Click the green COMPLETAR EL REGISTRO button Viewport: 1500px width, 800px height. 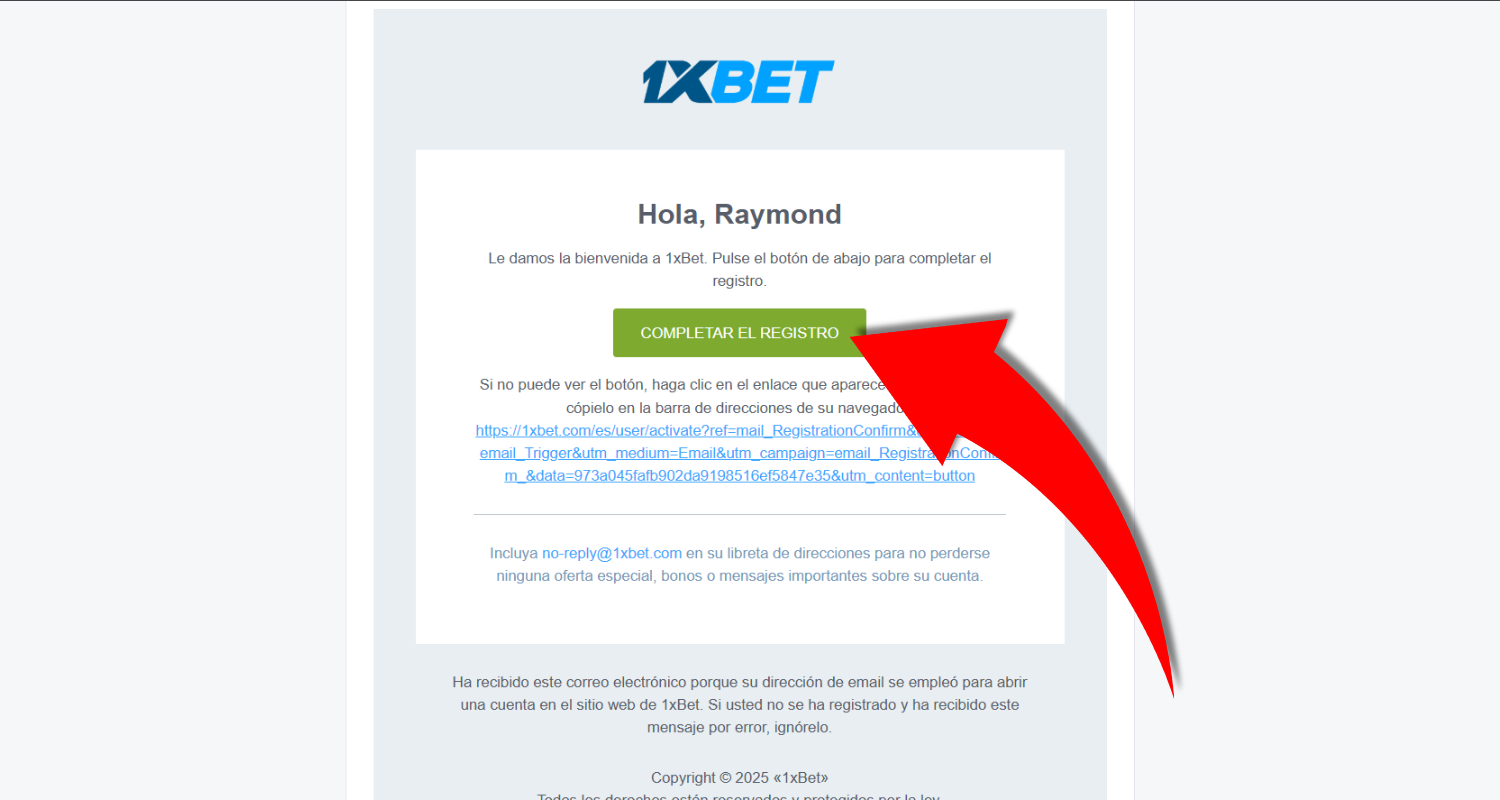point(739,333)
